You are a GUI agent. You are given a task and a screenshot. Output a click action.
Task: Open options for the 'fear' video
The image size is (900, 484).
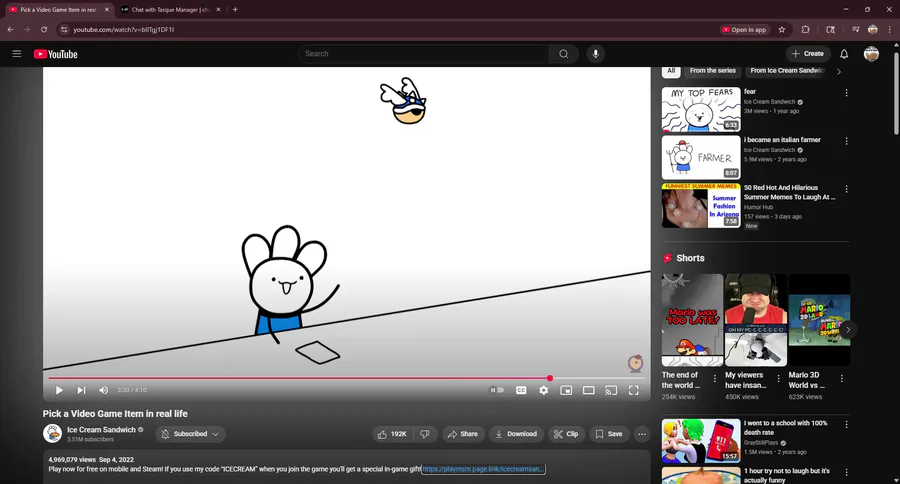tap(846, 92)
